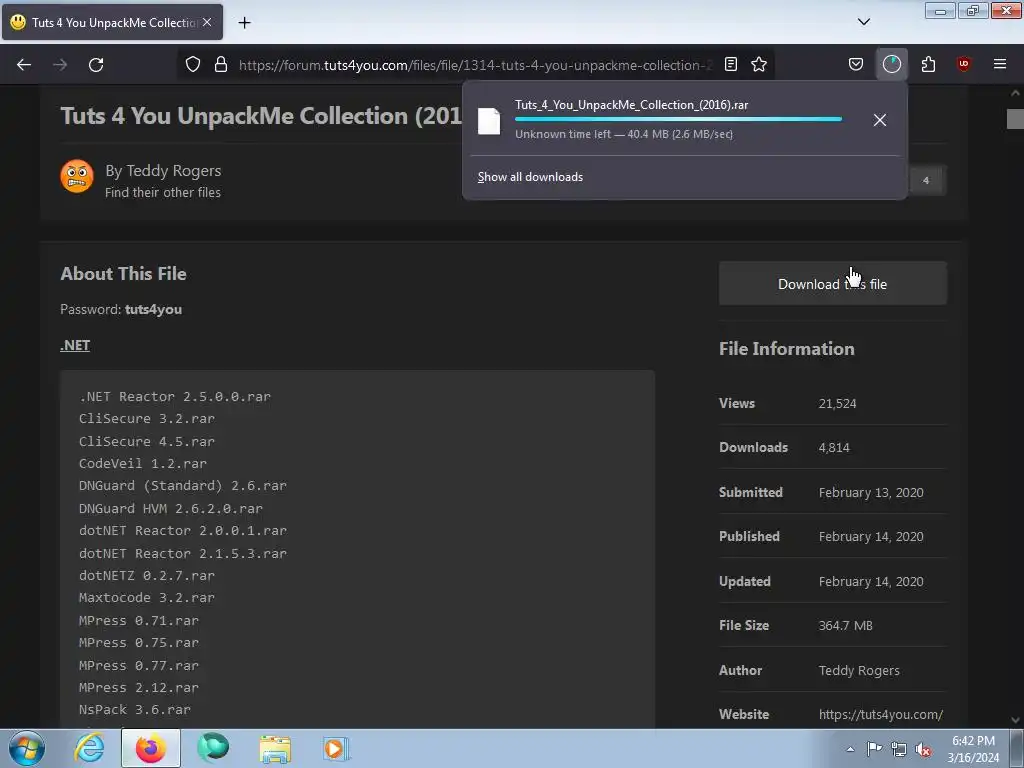Open the Pocket save icon
The image size is (1024, 768).
pos(856,64)
